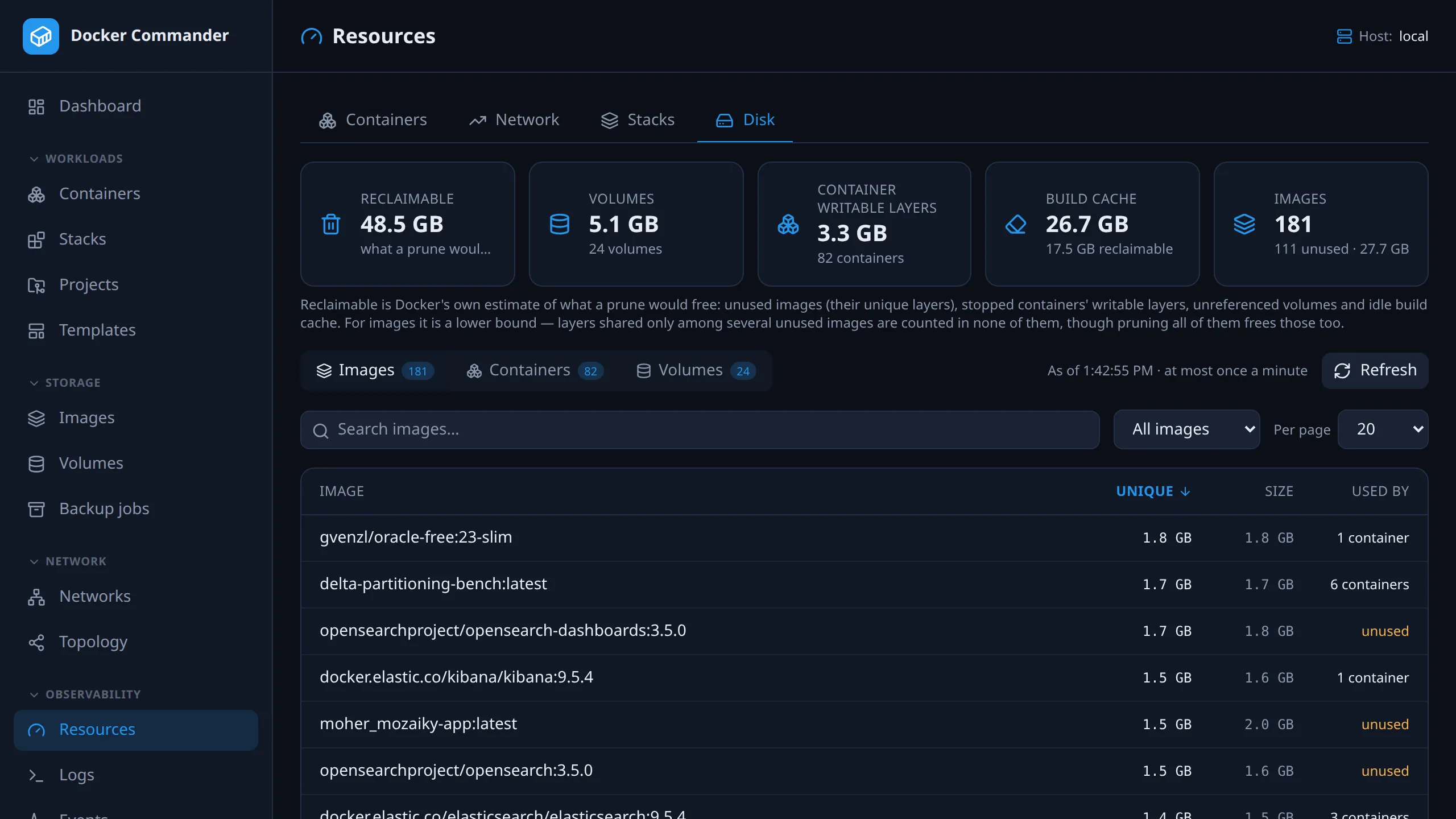Image resolution: width=1456 pixels, height=819 pixels.
Task: Select the Disk tab
Action: 745,120
